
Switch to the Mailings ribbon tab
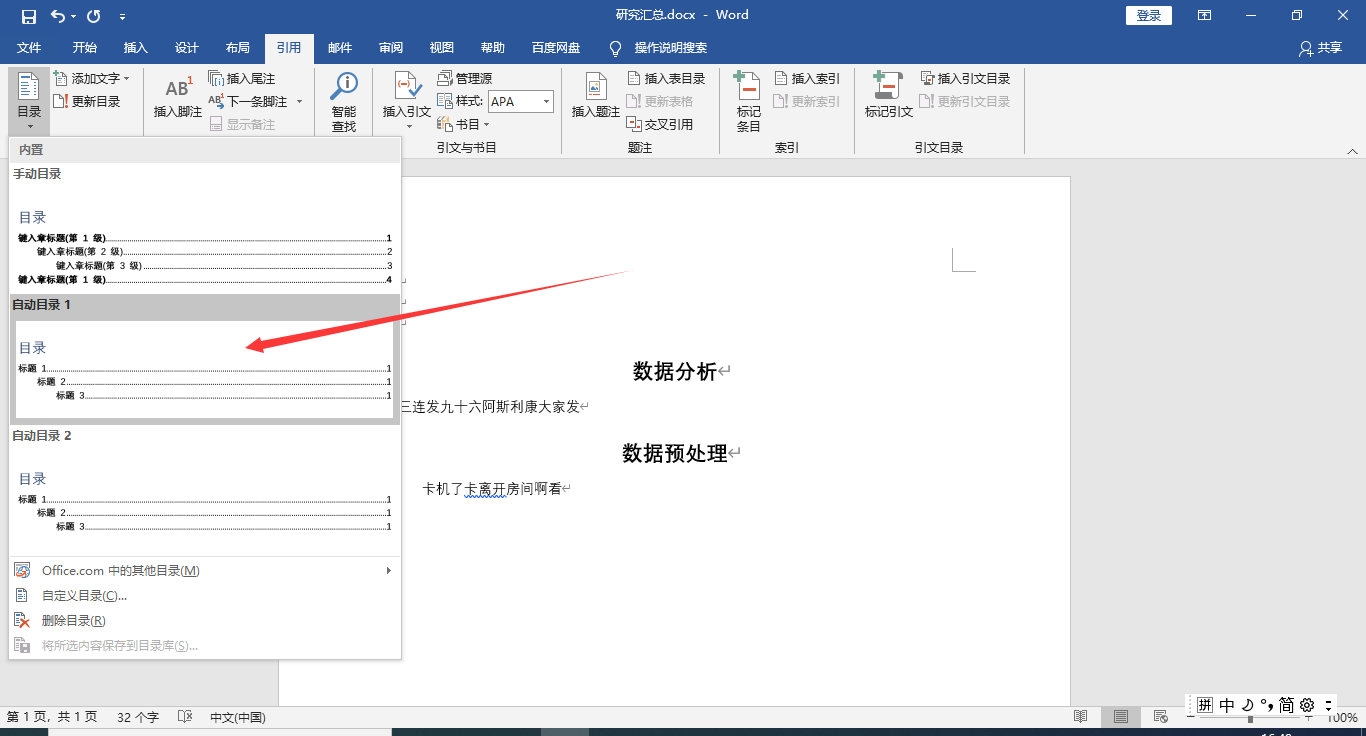click(339, 47)
